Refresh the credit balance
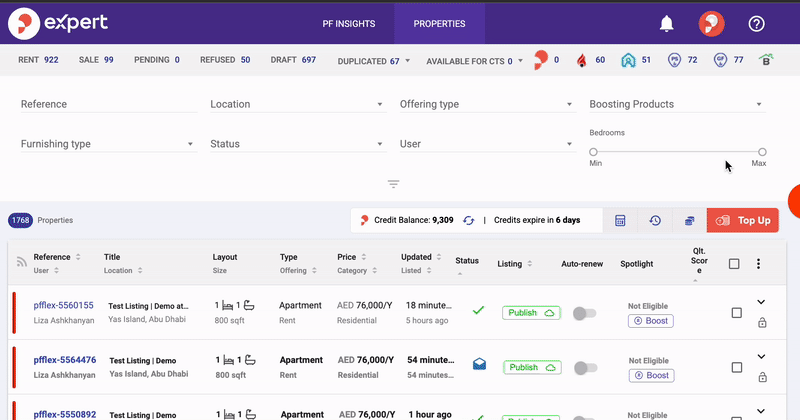Viewport: 800px width, 420px height. 468,220
